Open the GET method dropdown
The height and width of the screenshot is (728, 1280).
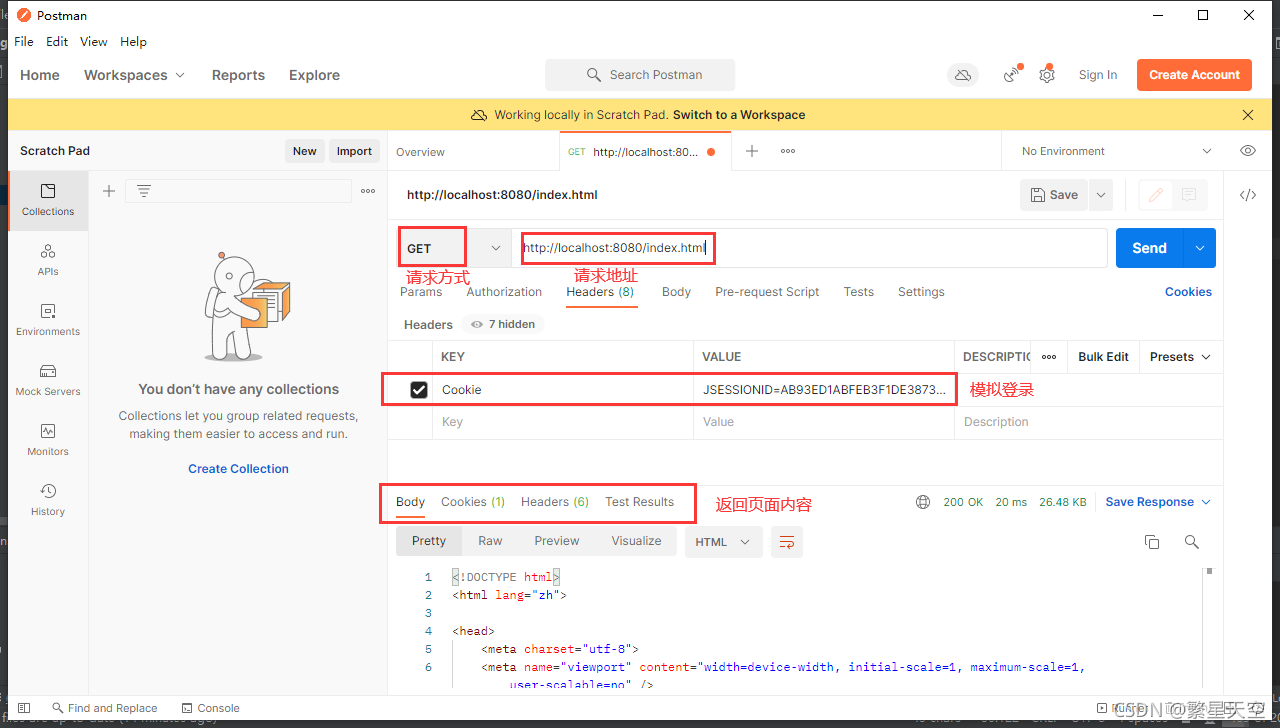(453, 248)
